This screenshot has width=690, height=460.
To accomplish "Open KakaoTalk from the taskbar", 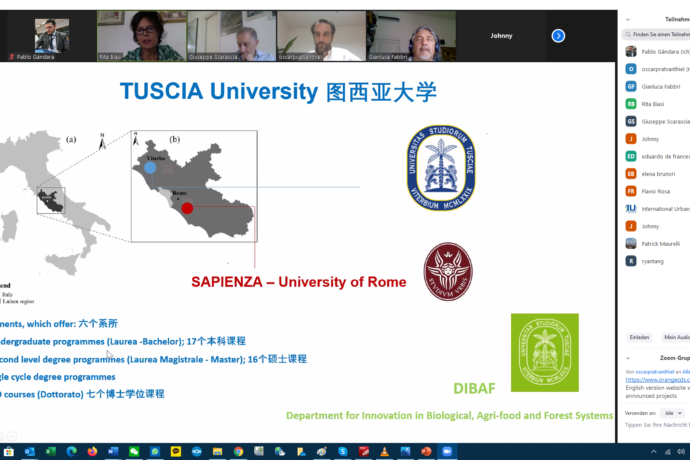I will coord(176,452).
